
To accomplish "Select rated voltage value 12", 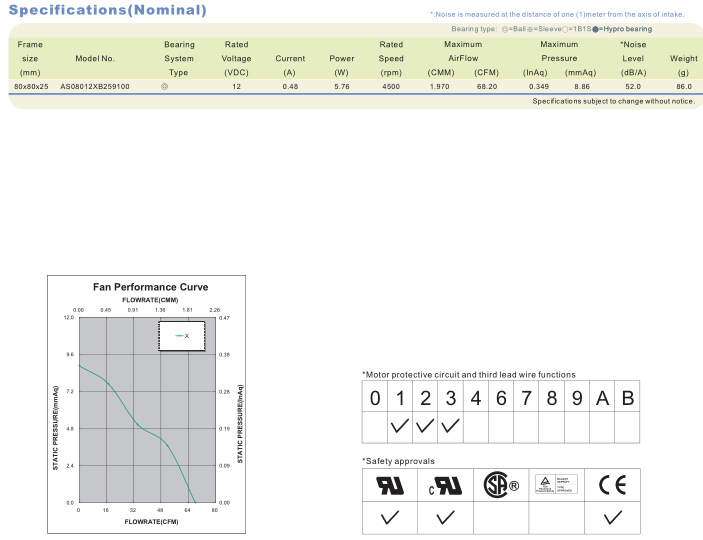I will click(236, 87).
